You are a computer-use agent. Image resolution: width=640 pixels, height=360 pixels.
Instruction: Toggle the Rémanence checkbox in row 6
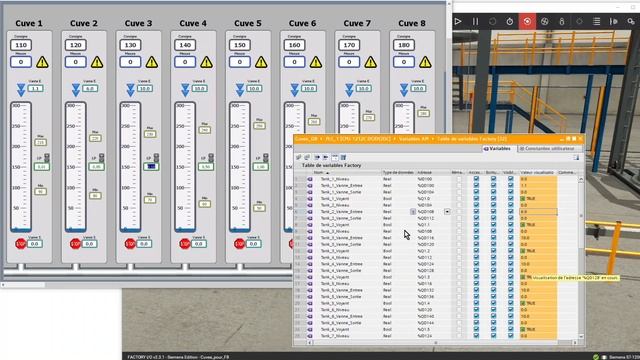459,212
